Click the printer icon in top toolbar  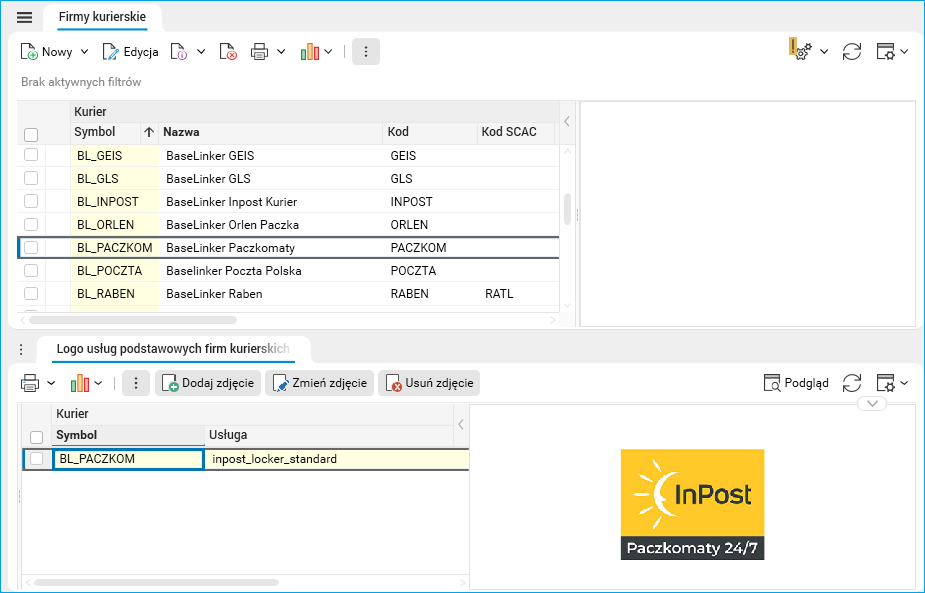tap(260, 52)
